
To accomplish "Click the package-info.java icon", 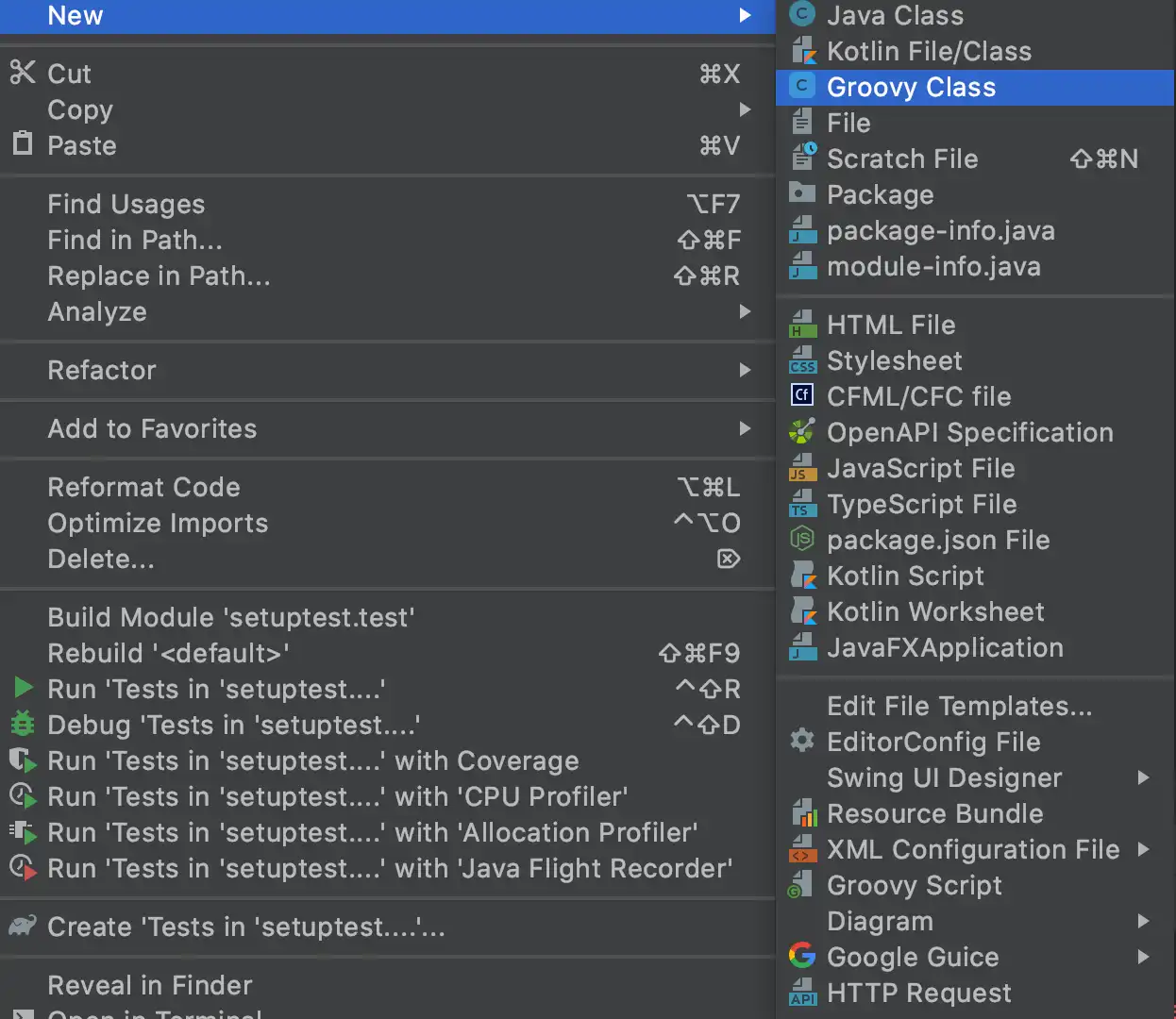I will (x=802, y=230).
